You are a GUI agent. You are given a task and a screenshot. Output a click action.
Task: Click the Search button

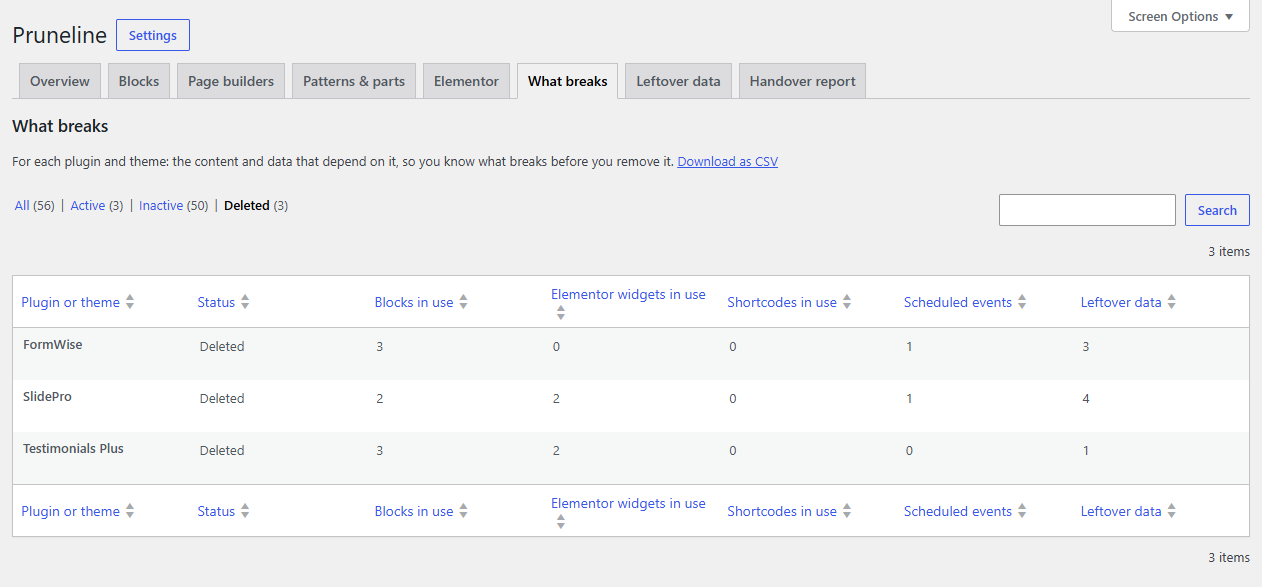pos(1217,210)
